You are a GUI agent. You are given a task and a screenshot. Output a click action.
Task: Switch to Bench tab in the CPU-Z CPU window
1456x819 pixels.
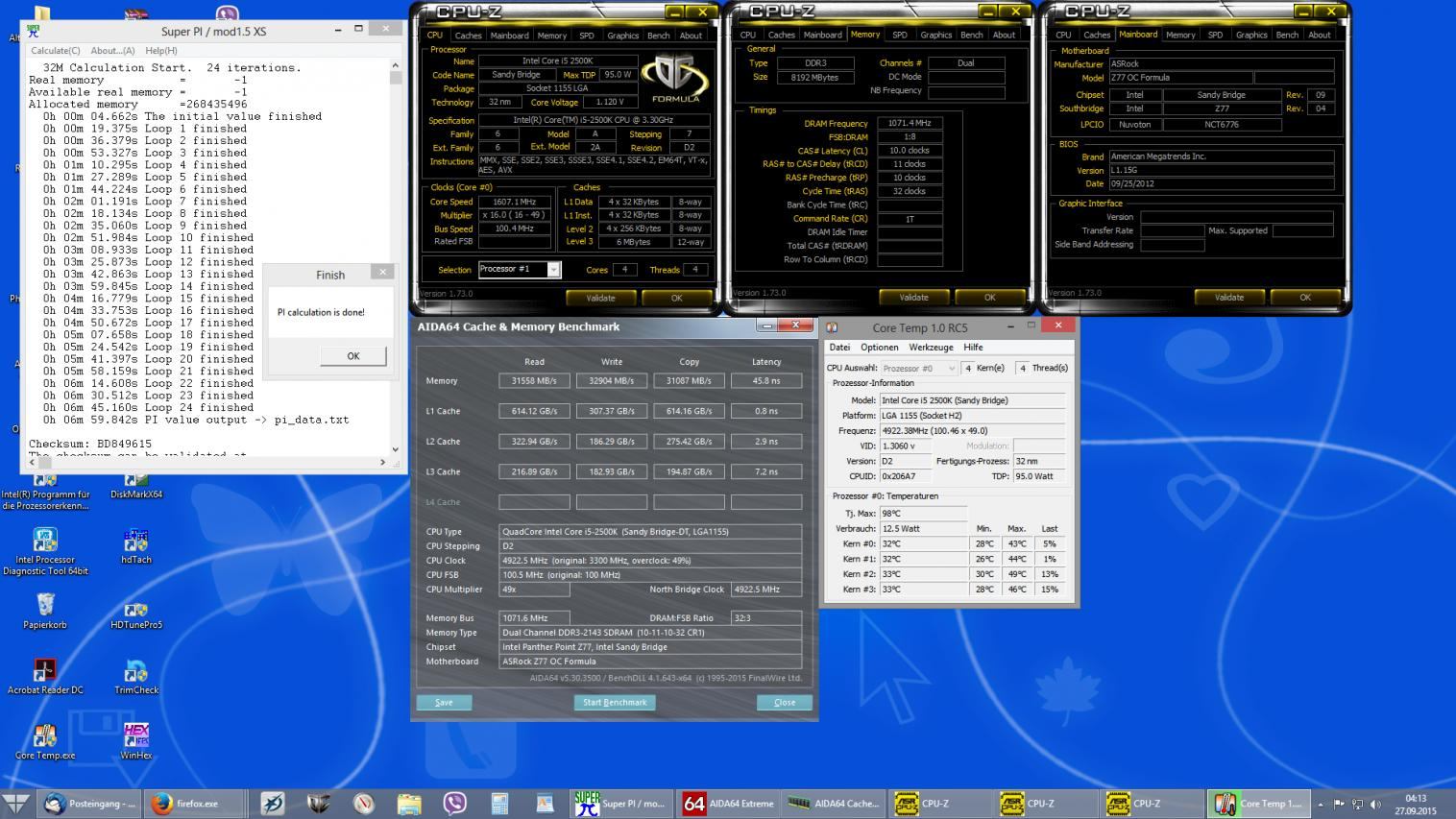point(658,35)
